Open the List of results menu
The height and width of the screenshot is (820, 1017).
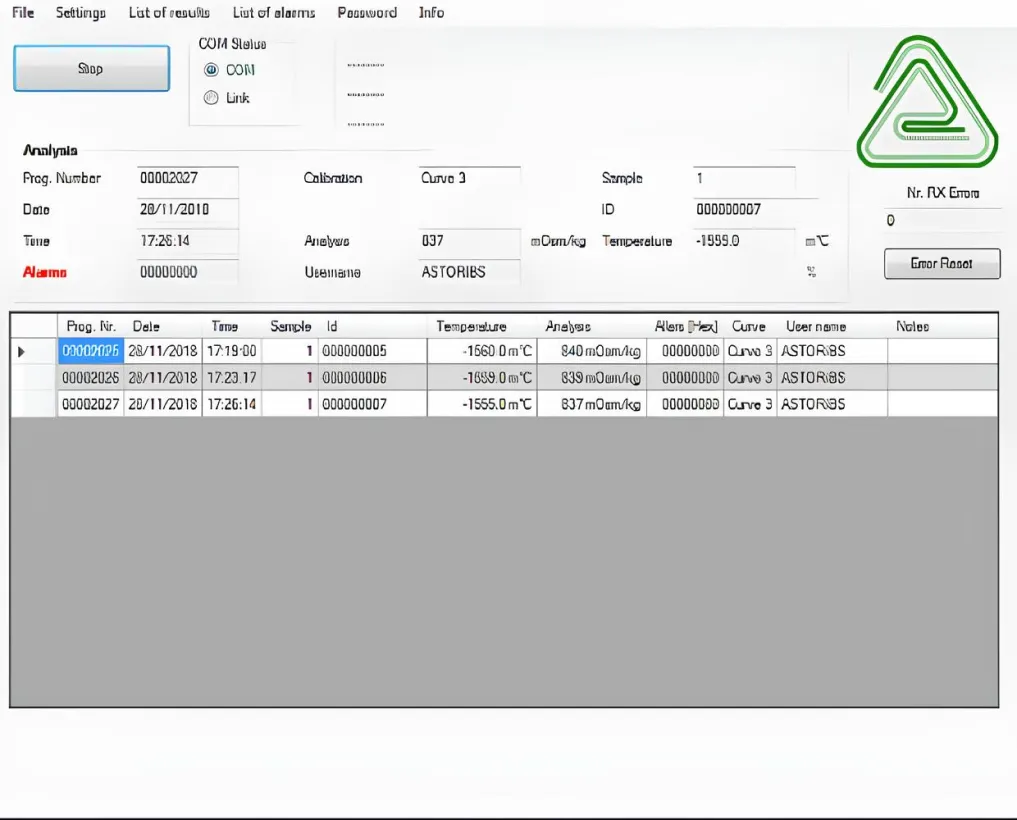coord(169,13)
